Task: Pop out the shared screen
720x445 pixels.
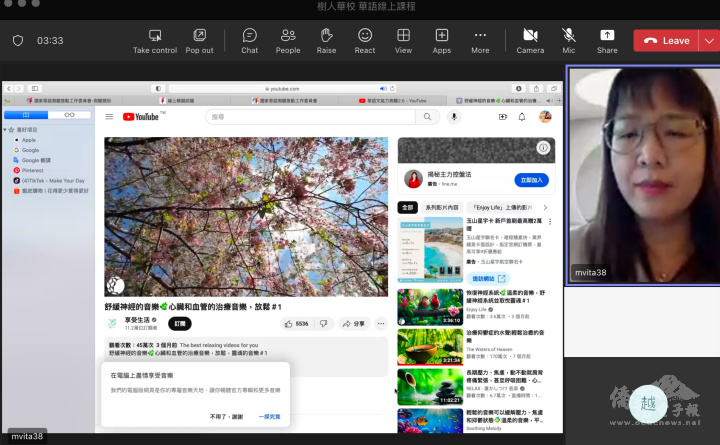Action: point(199,35)
